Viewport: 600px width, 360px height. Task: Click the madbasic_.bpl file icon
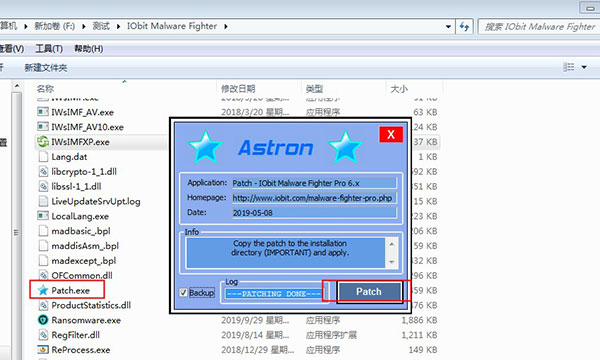click(x=43, y=231)
